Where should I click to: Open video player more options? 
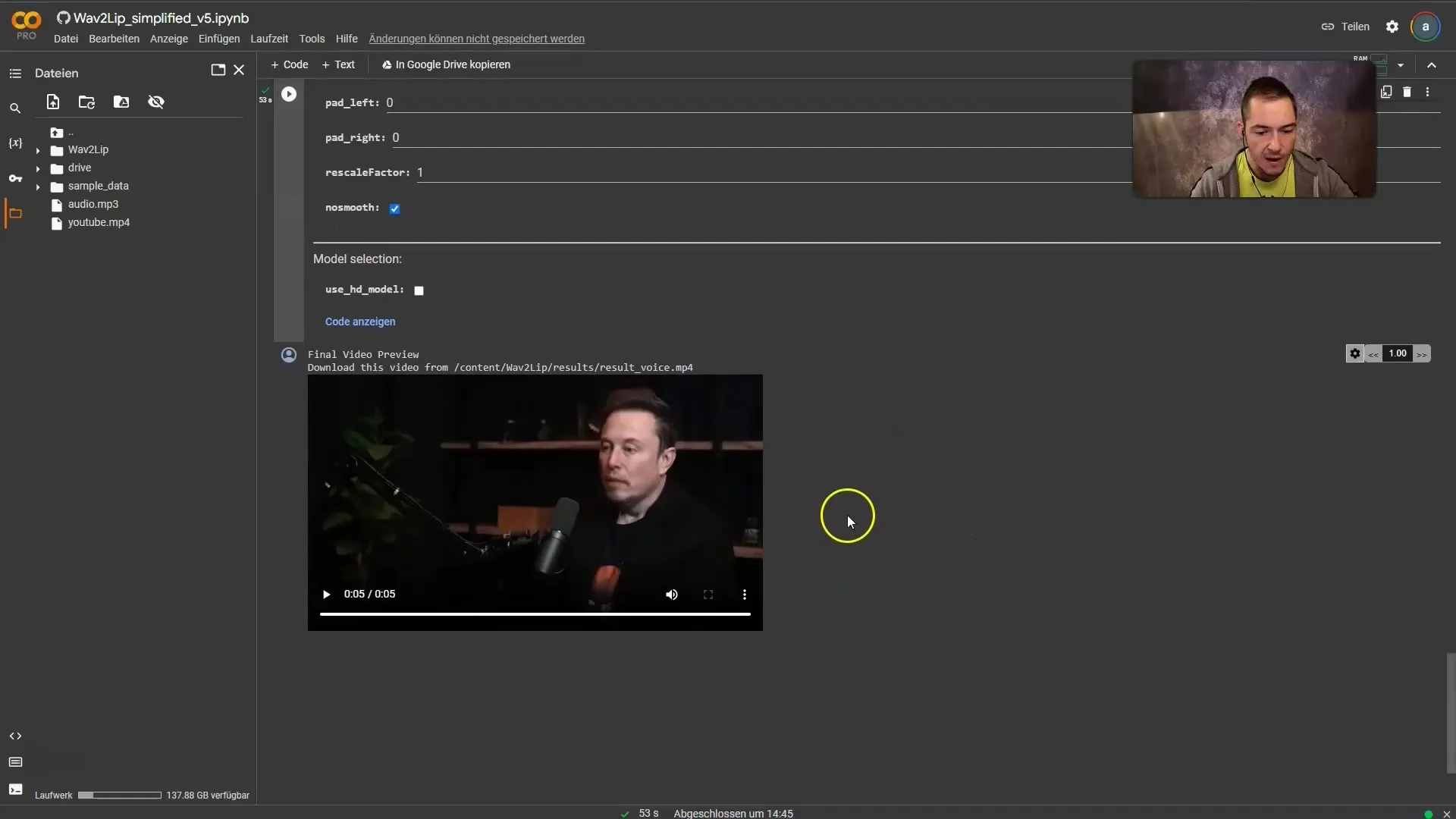(745, 595)
